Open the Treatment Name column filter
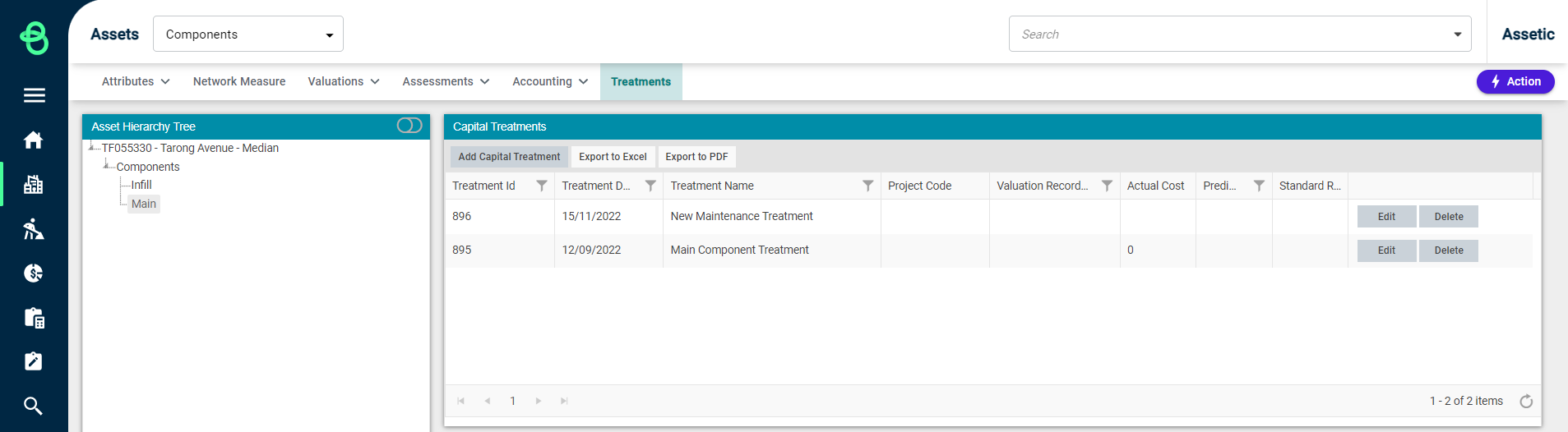1568x432 pixels. click(x=867, y=186)
